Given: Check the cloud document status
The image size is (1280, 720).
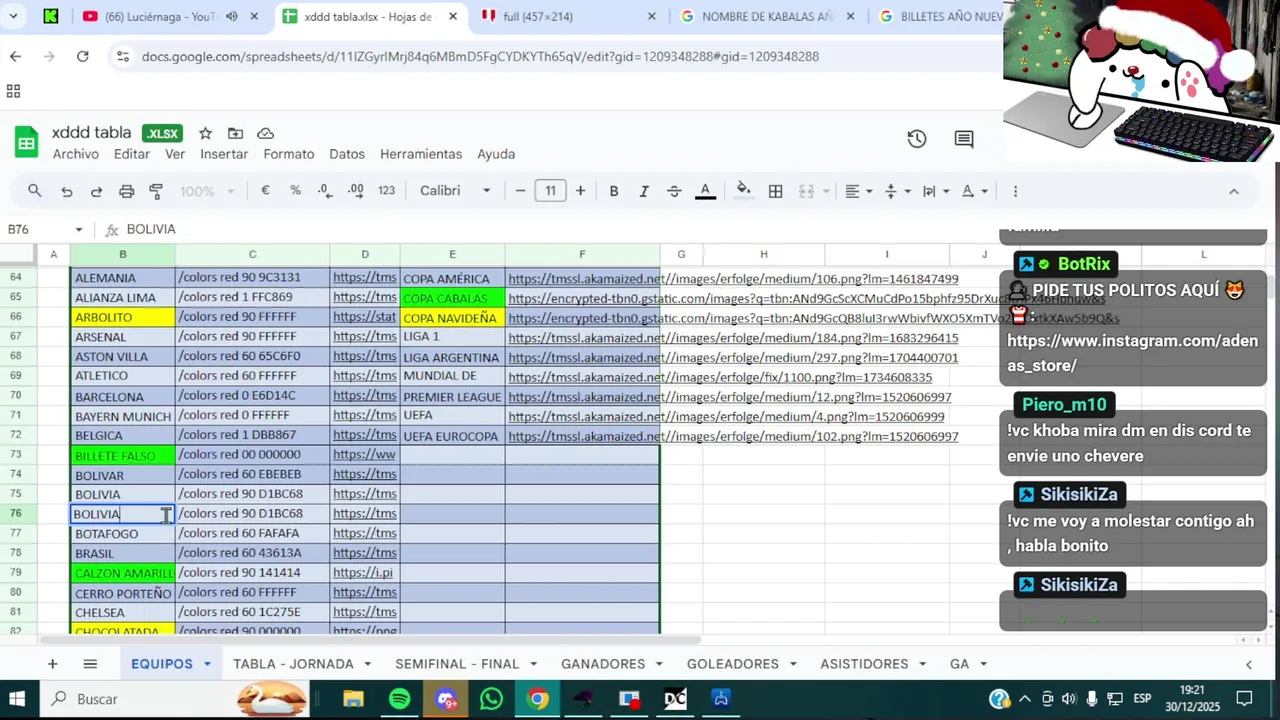Looking at the screenshot, I should point(265,133).
